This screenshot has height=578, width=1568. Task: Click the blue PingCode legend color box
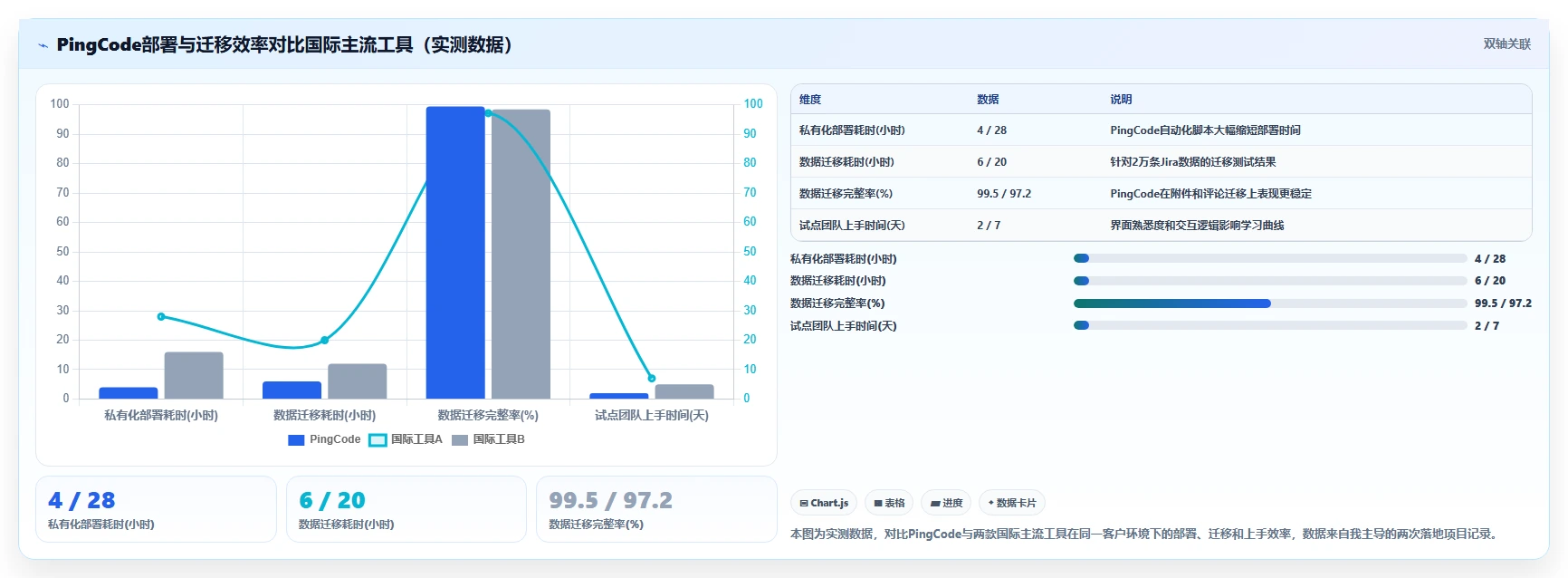coord(296,440)
